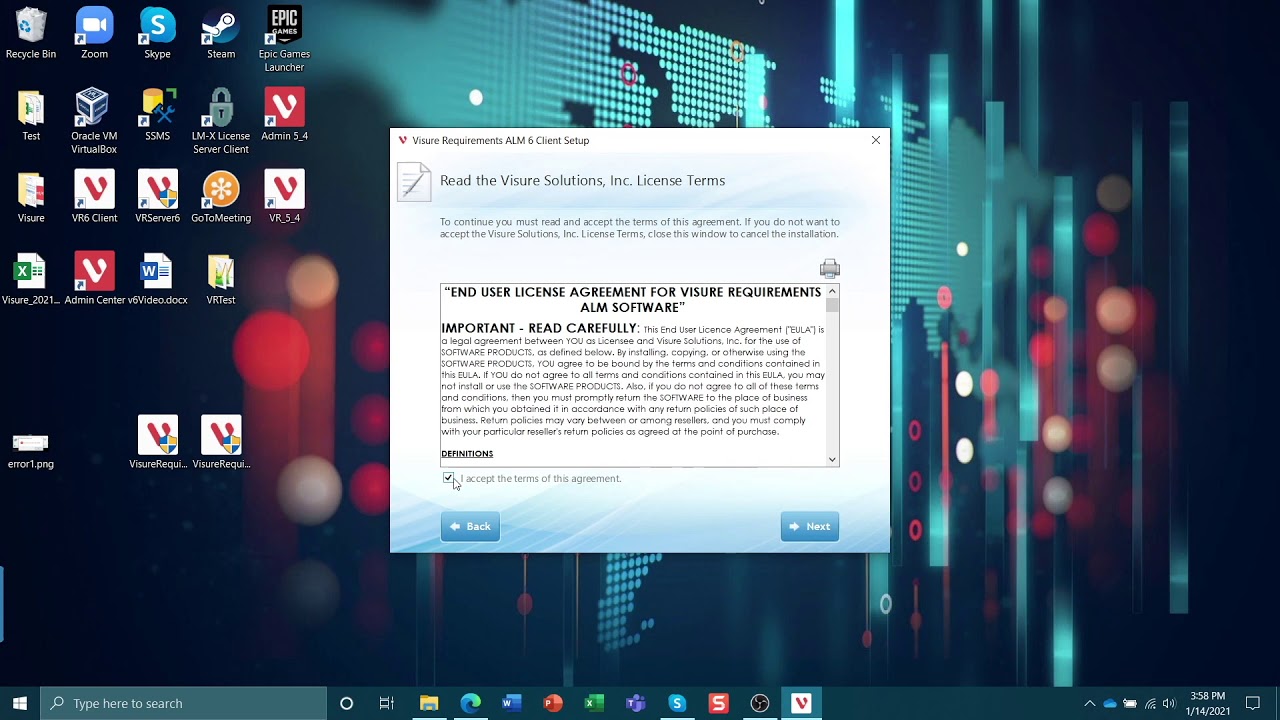Click the taskbar search box
1280x720 pixels.
[x=184, y=703]
